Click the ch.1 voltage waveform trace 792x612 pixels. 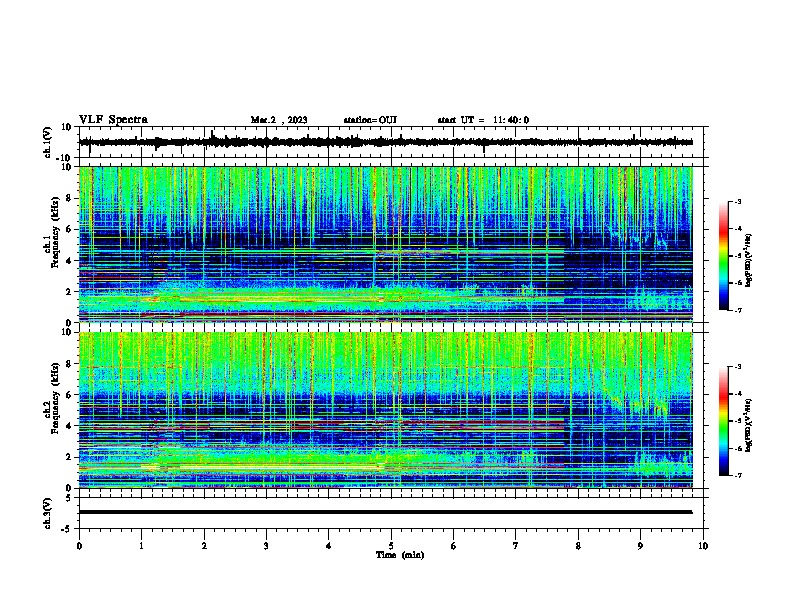386,142
